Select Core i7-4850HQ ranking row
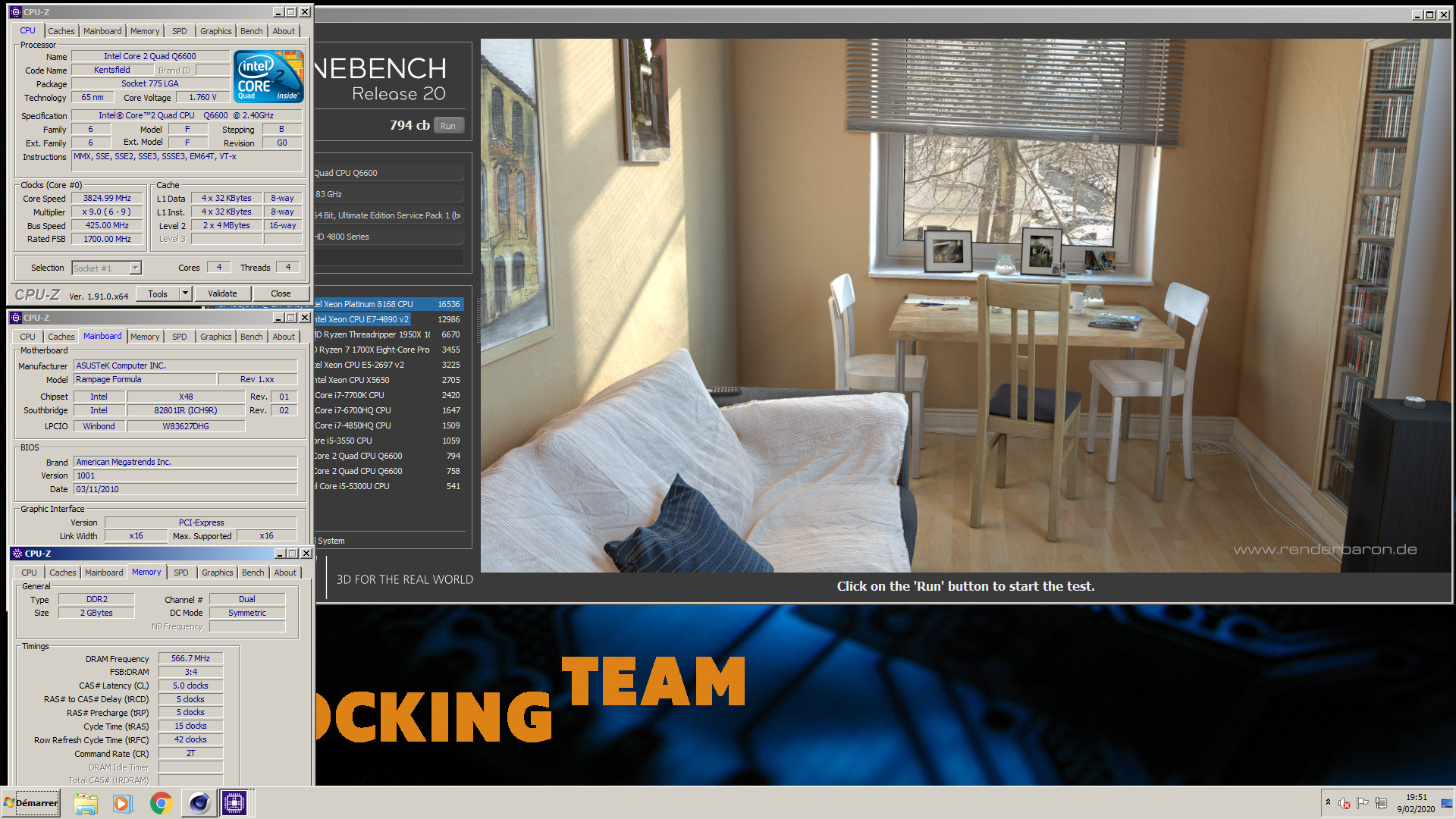 (x=388, y=425)
